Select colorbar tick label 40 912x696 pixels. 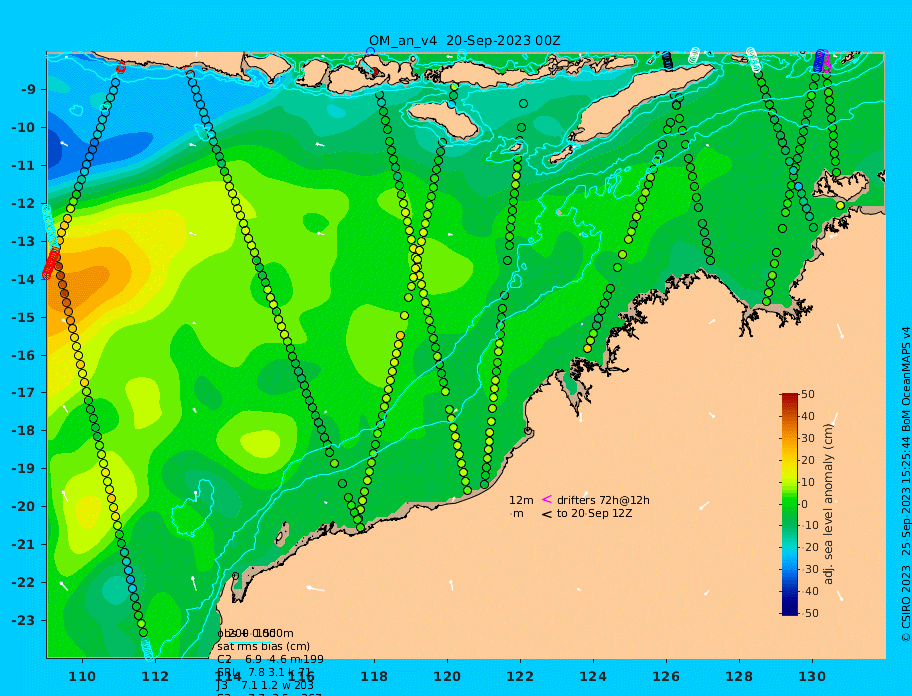[808, 416]
